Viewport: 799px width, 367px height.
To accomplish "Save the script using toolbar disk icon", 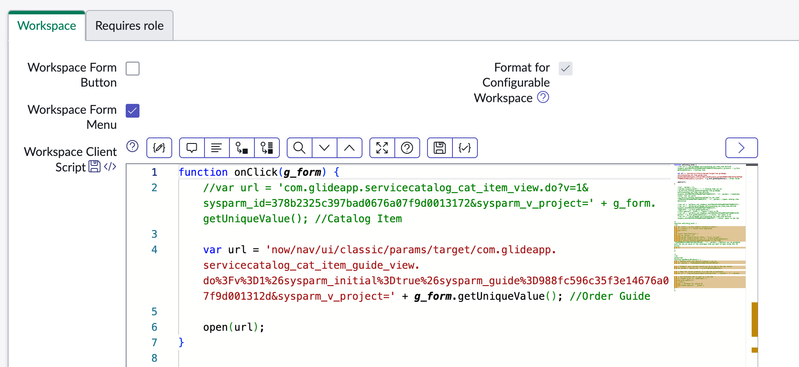I will (x=439, y=148).
